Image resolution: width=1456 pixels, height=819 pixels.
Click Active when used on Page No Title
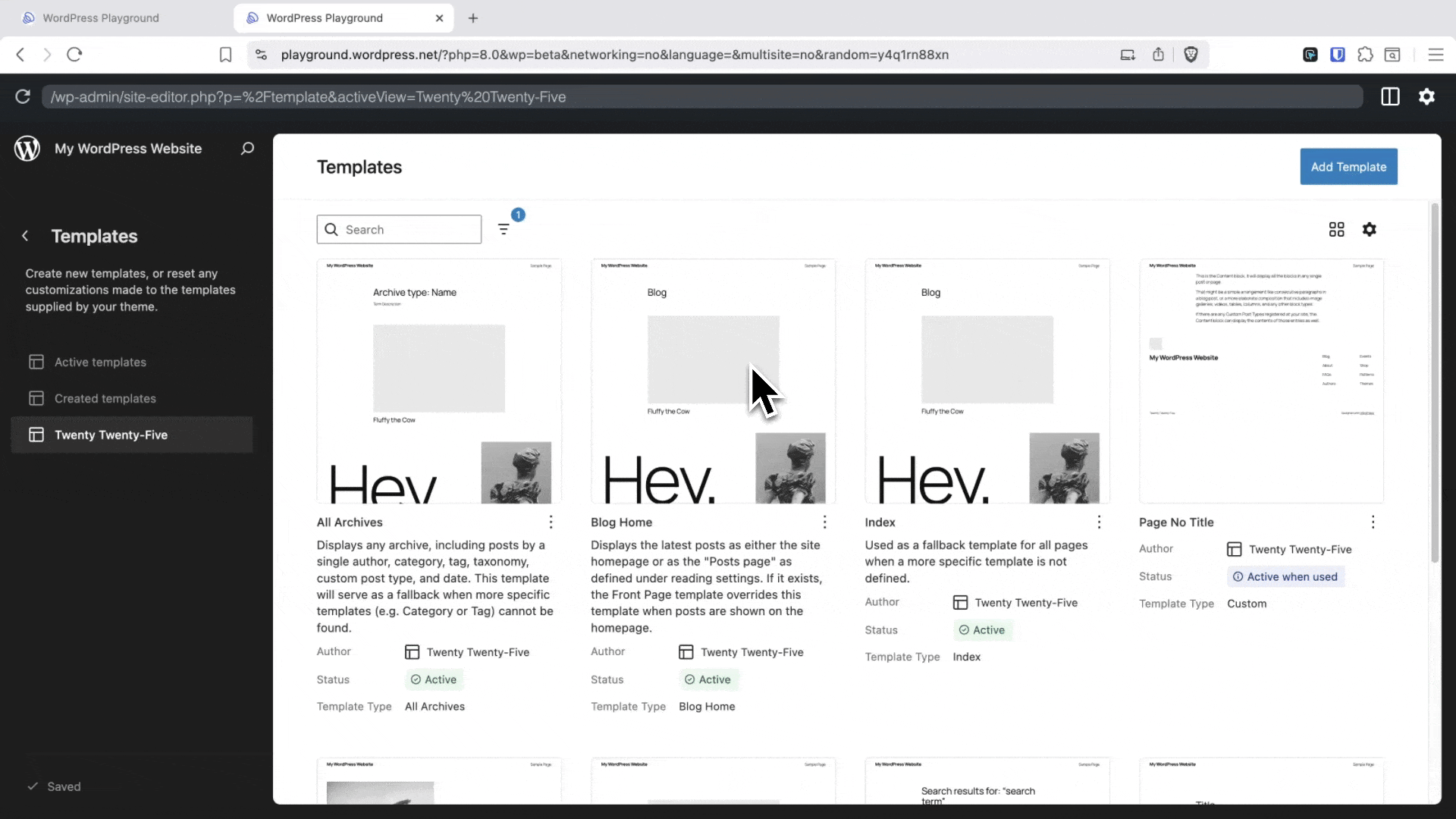1286,576
